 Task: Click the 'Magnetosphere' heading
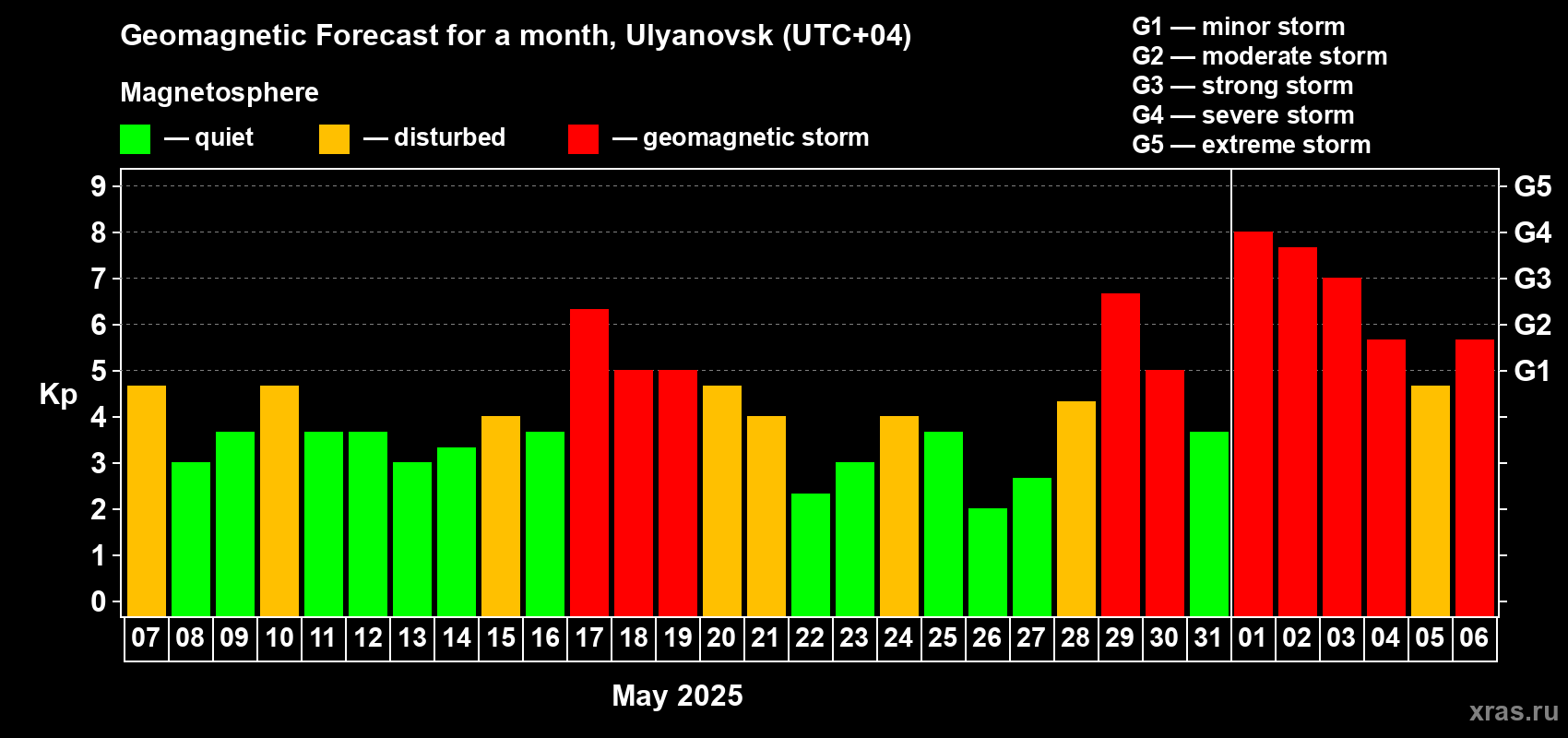coord(220,92)
